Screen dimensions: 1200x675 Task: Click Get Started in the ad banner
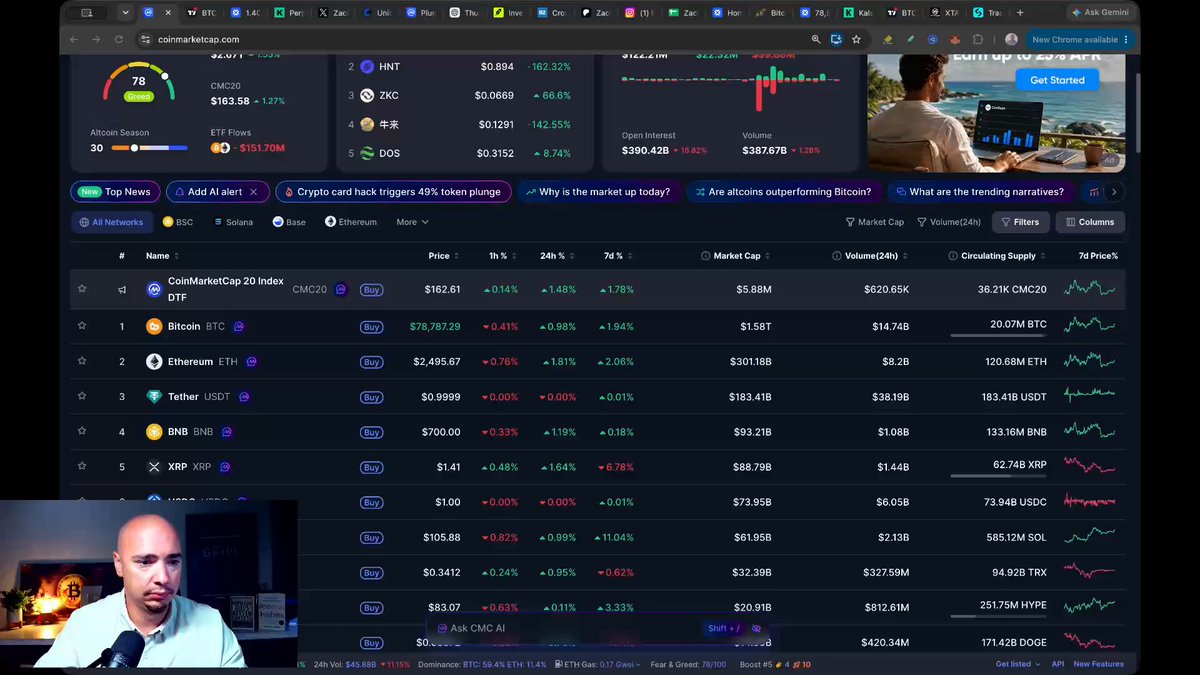[1057, 80]
